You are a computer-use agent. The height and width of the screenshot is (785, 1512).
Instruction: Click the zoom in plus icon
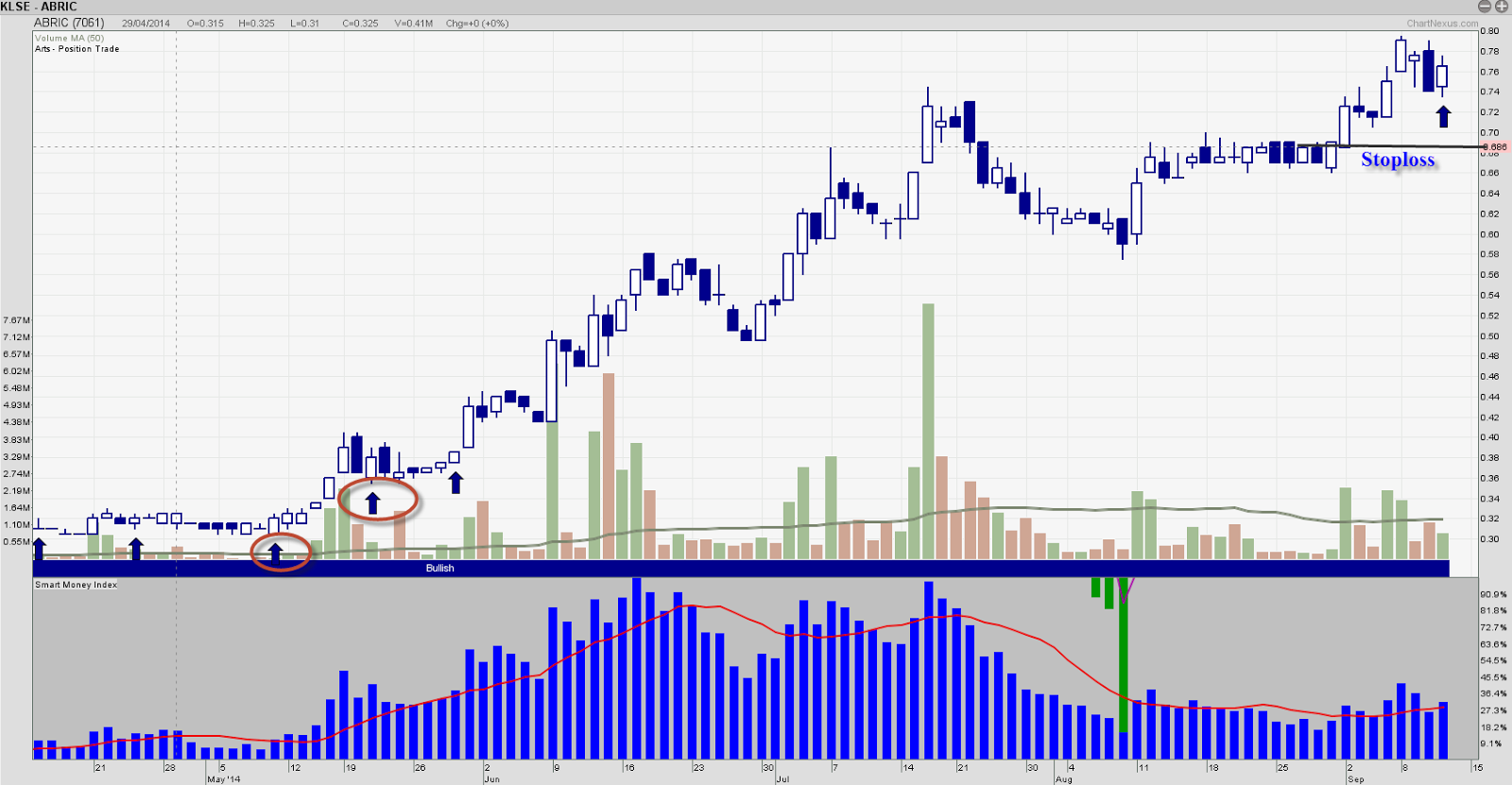click(x=1502, y=7)
